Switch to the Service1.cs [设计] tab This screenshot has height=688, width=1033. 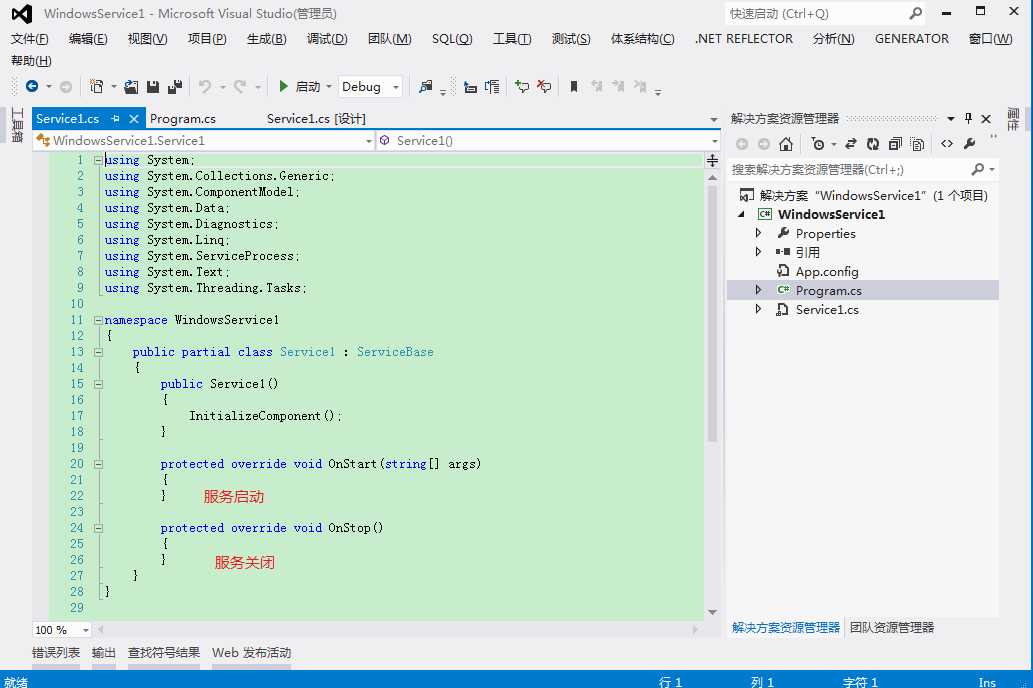coord(316,119)
